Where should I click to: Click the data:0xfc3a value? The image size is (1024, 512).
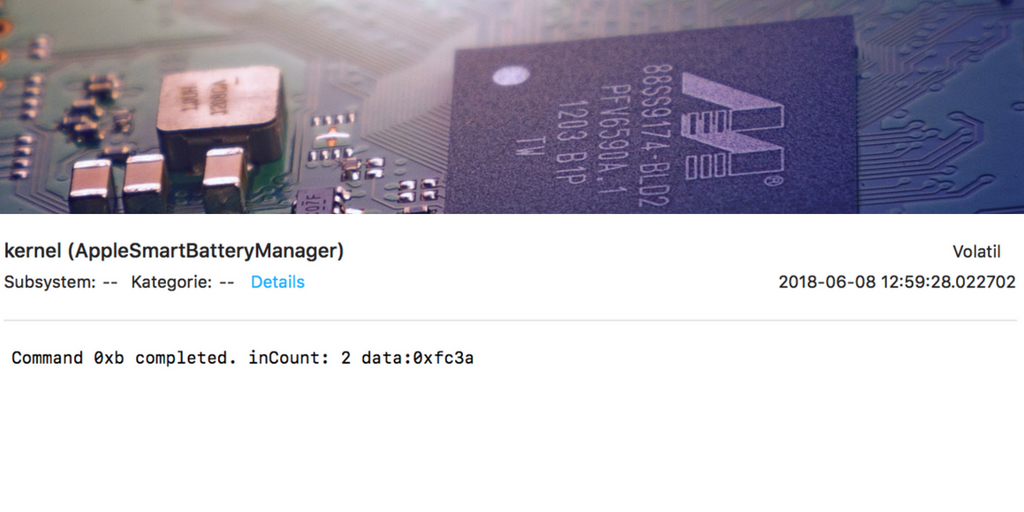click(417, 358)
